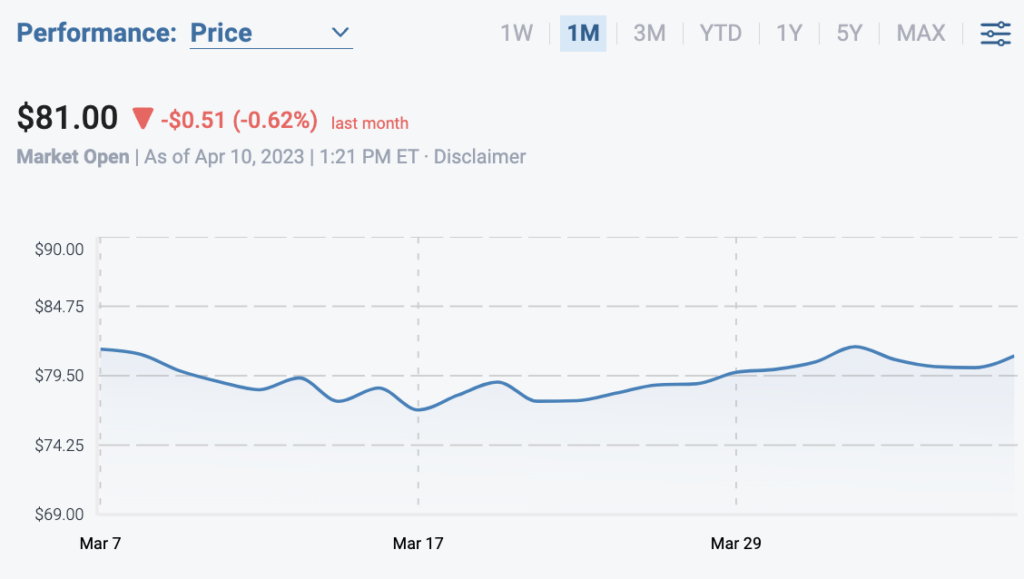
Task: Click the Mar 17 date axis label
Action: tap(418, 544)
